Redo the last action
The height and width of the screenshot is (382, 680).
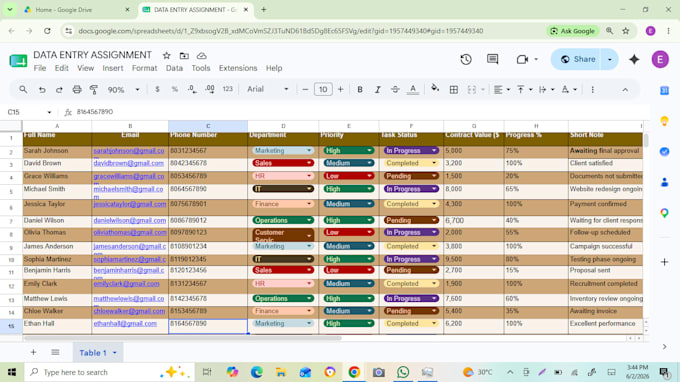coord(59,89)
